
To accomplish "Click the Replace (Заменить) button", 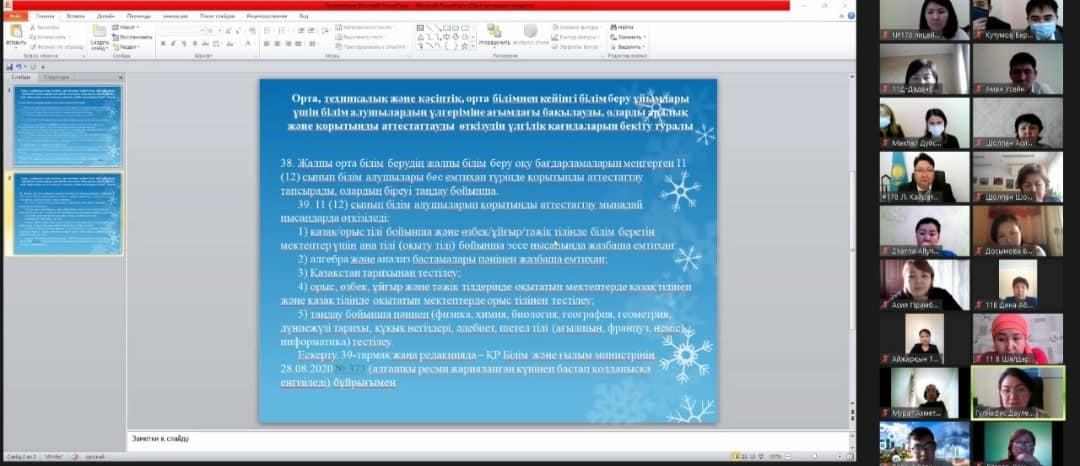I will (x=628, y=37).
